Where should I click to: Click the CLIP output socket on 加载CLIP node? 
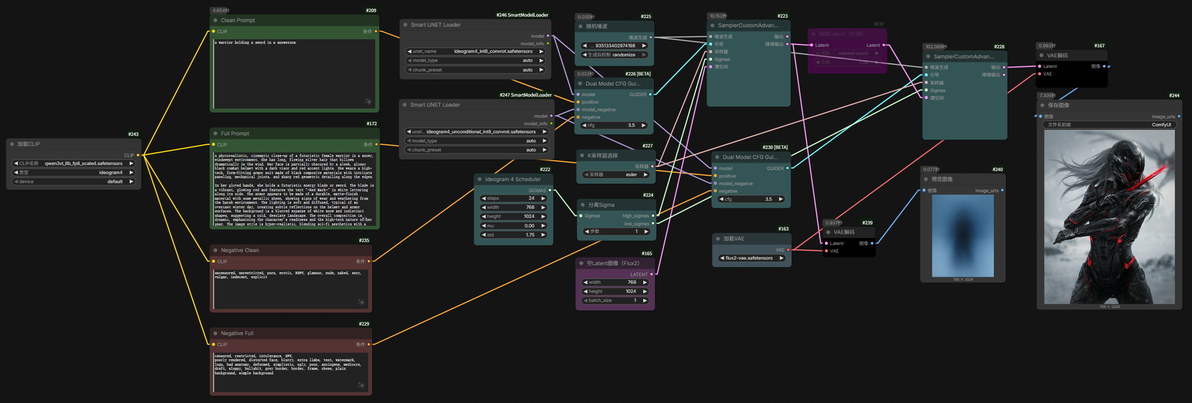click(138, 154)
